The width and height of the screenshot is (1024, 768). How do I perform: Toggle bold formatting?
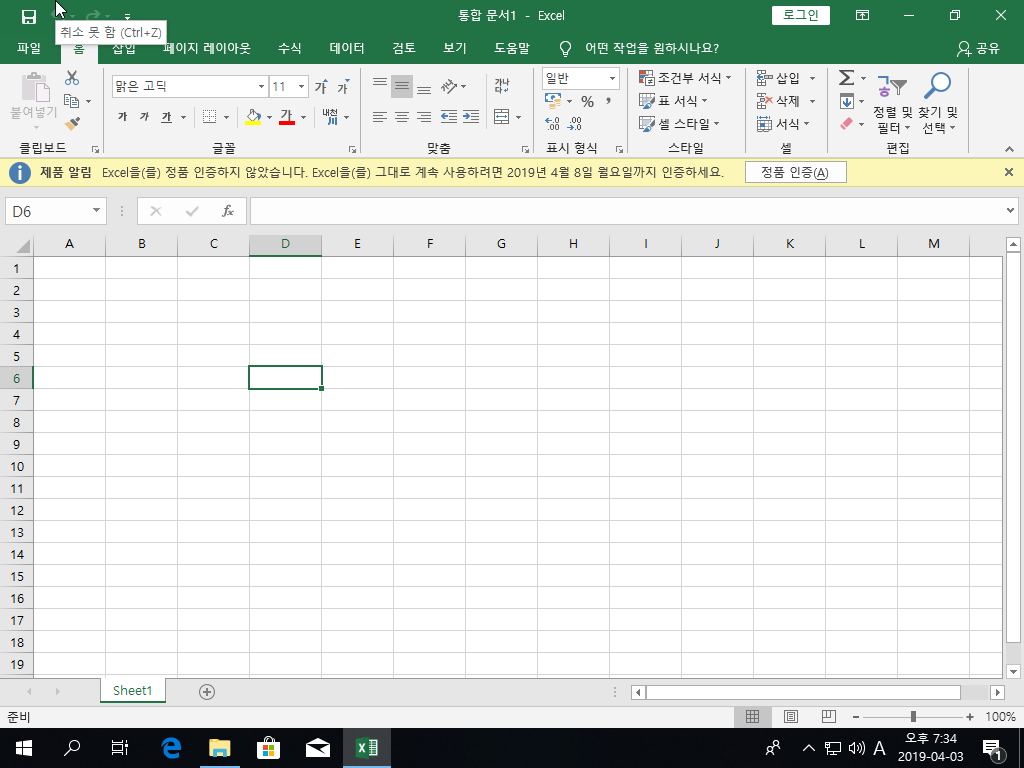(x=122, y=117)
